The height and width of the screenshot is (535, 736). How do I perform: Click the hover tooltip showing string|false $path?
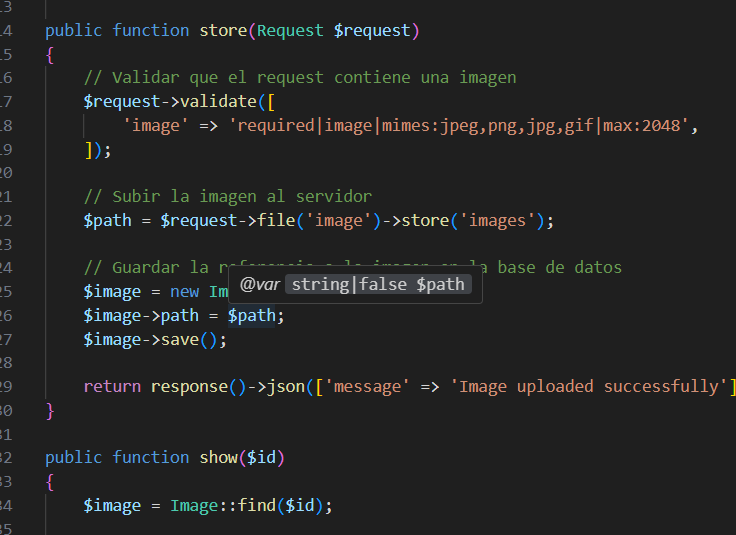356,285
